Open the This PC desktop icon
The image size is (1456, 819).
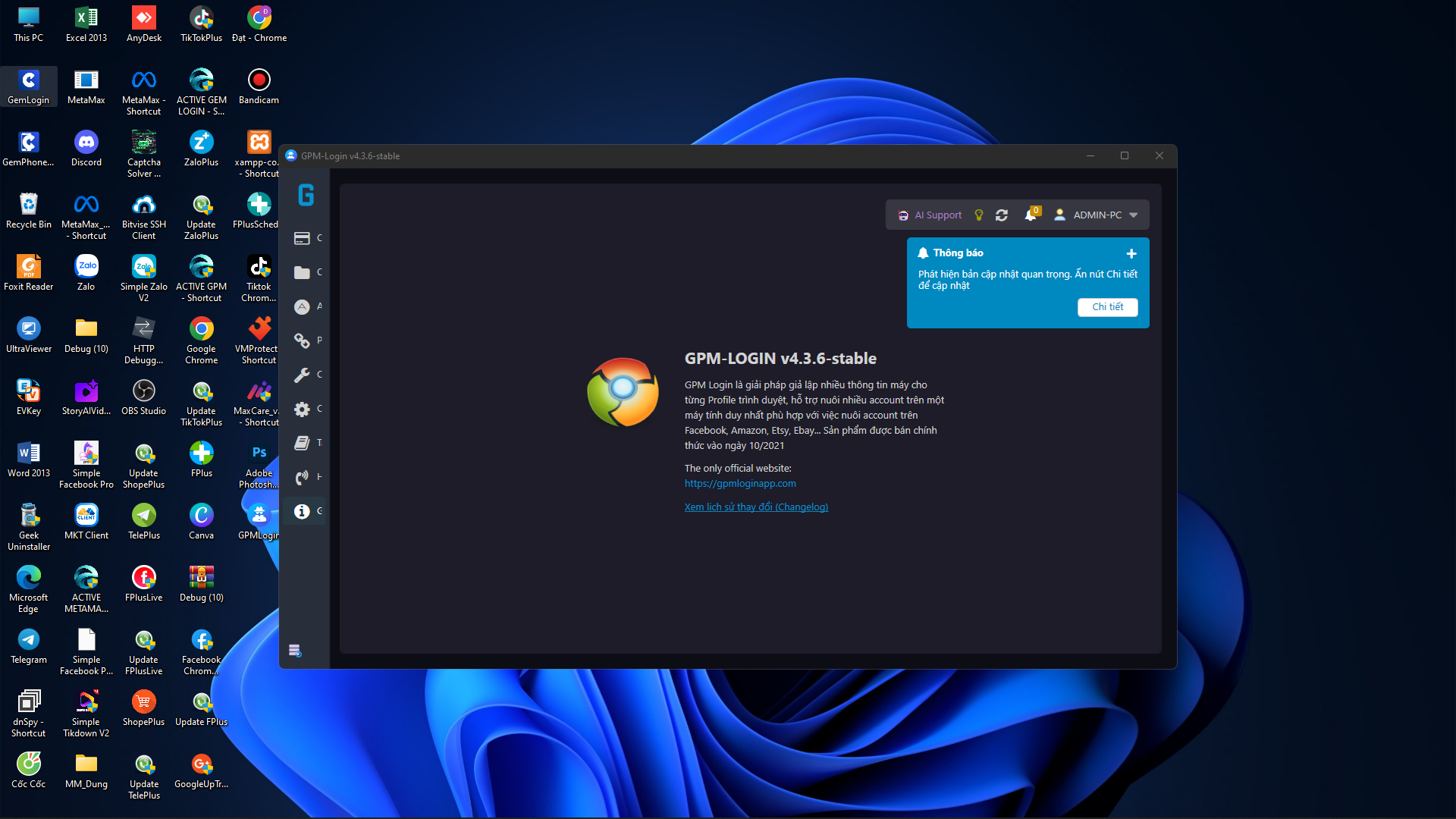click(29, 24)
